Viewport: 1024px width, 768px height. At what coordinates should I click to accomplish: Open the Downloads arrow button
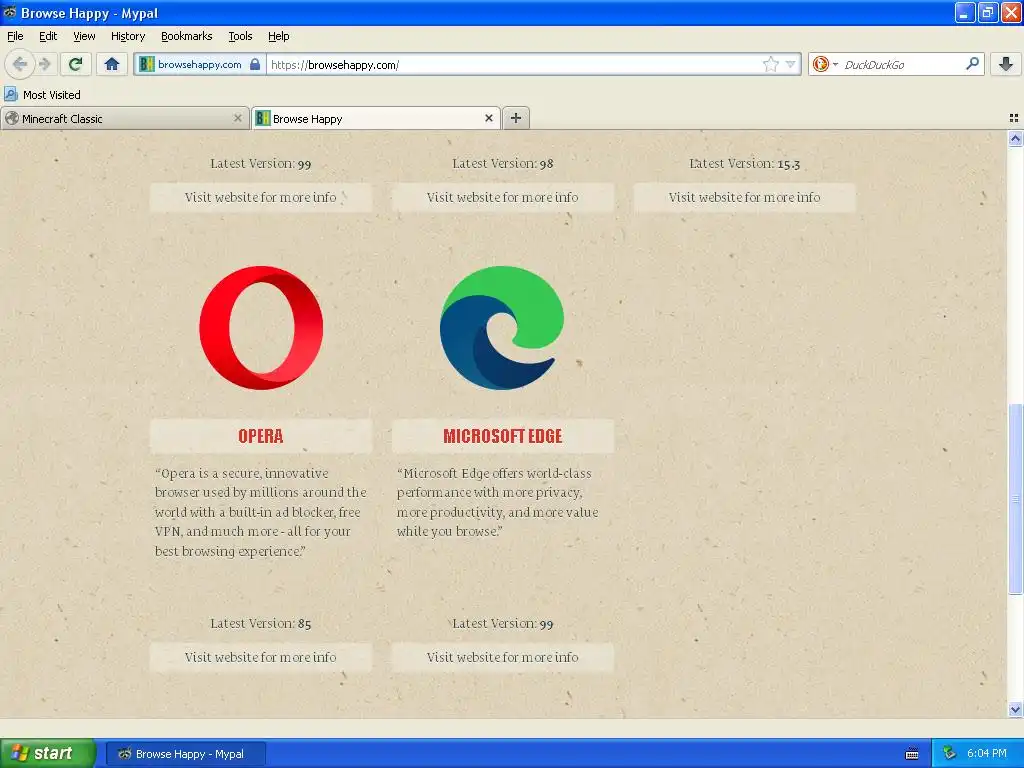click(1006, 64)
